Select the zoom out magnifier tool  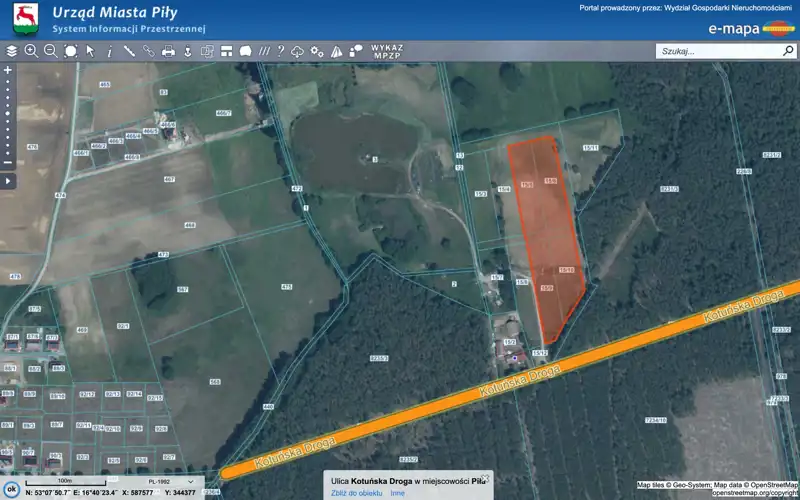[50, 51]
